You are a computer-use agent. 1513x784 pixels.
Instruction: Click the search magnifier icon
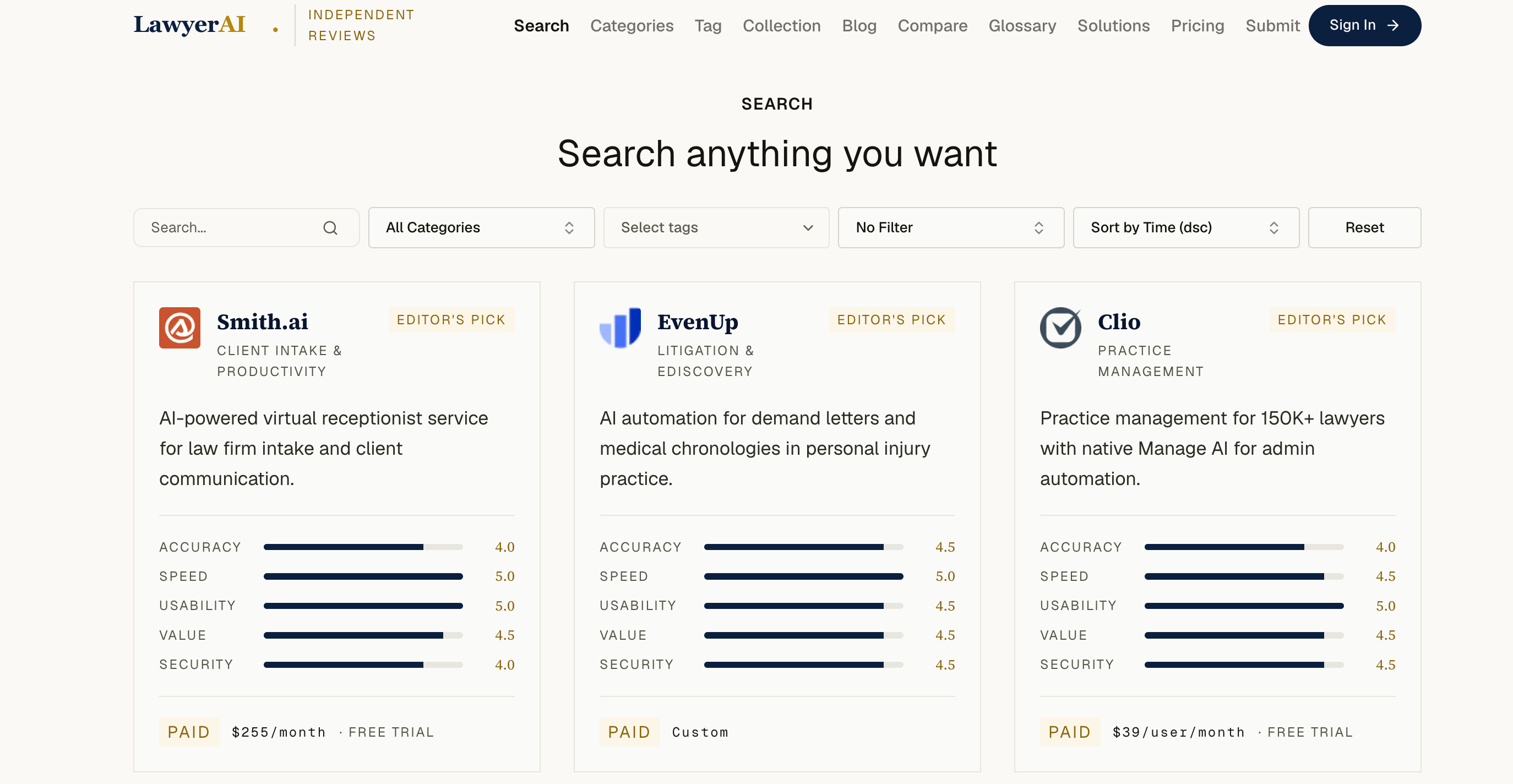pos(330,228)
